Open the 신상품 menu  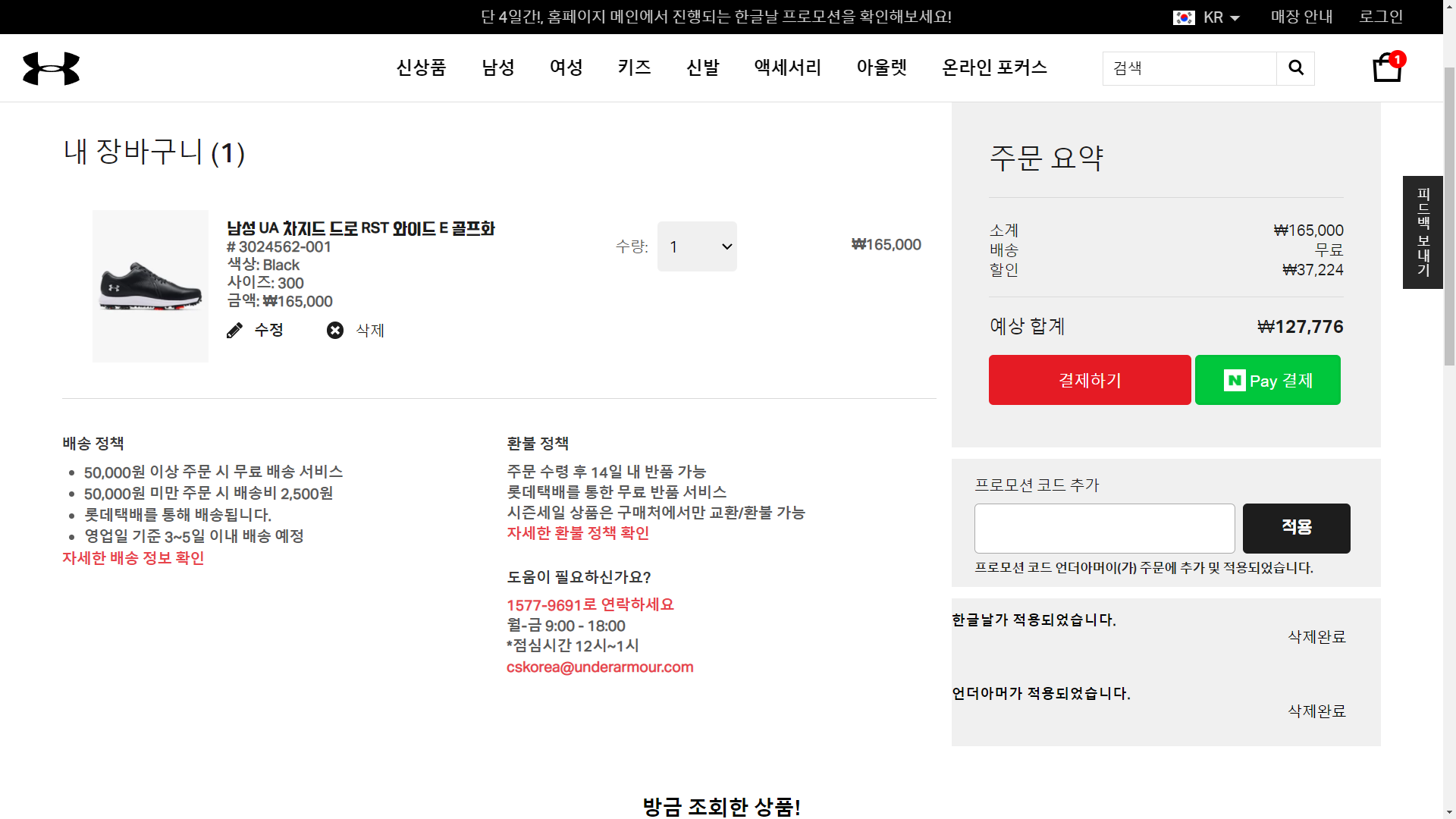(421, 67)
